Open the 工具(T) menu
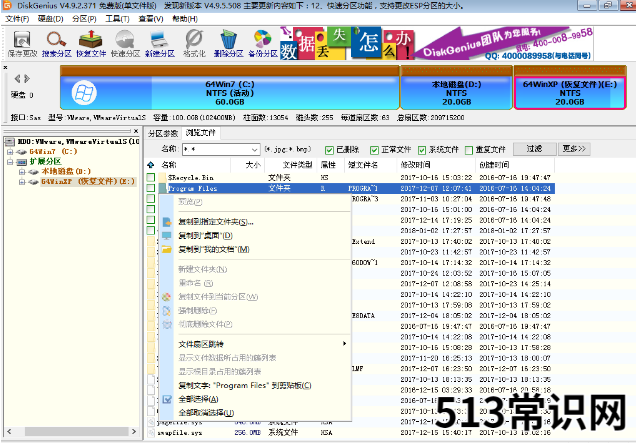Screen dimensions: 636x443 coord(117,19)
